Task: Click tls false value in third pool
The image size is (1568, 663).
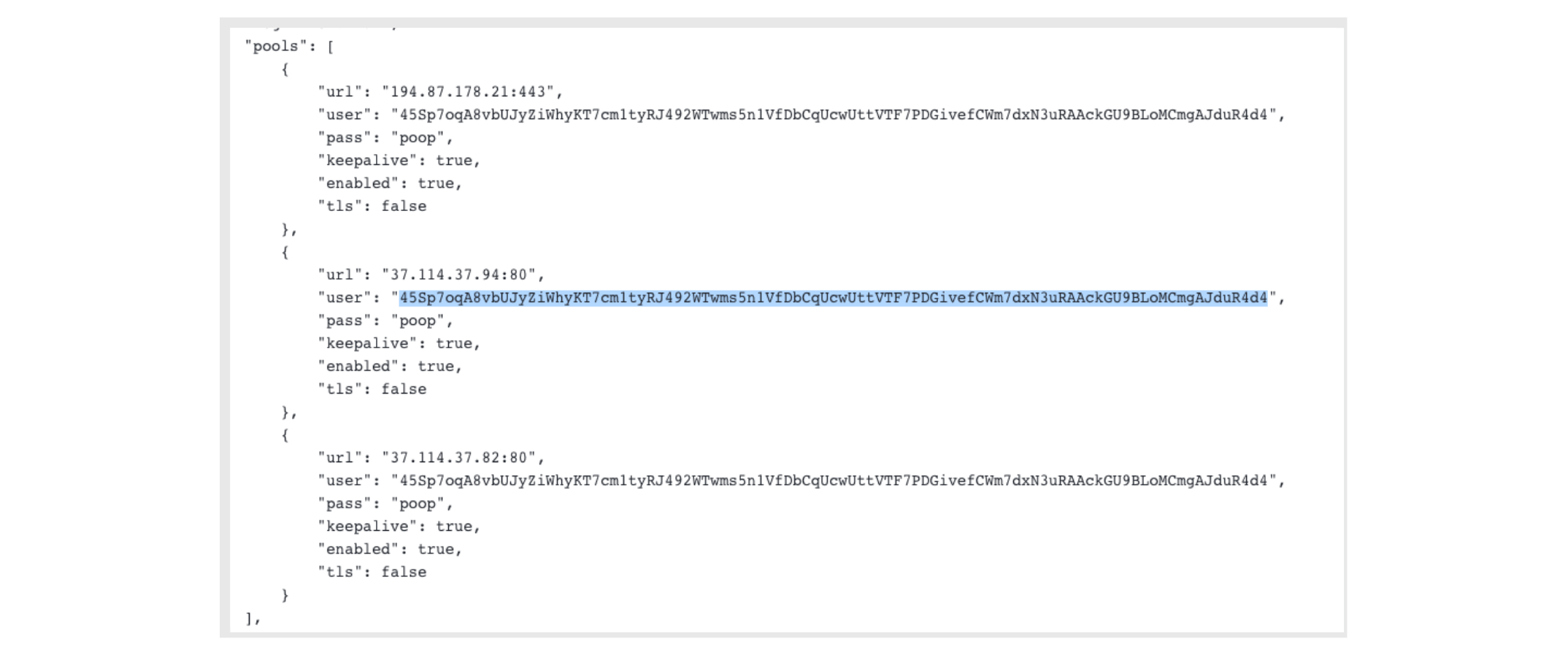Action: pos(404,572)
